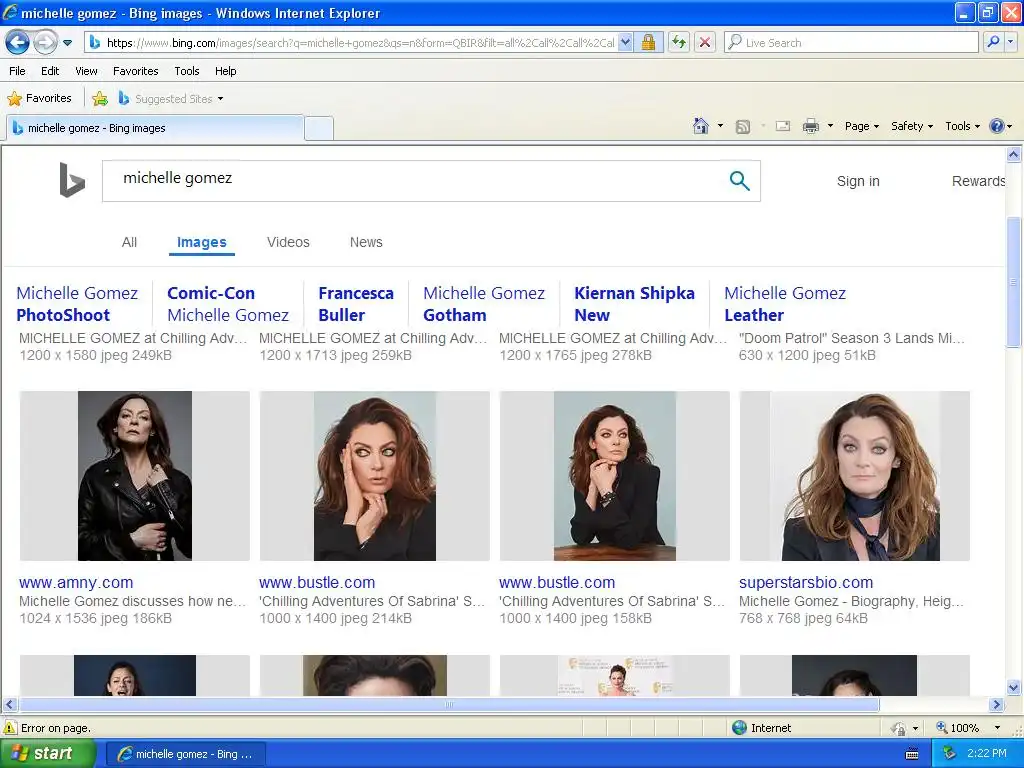Select the michelle gomez - Bing images tab
This screenshot has height=768, width=1024.
[x=155, y=128]
